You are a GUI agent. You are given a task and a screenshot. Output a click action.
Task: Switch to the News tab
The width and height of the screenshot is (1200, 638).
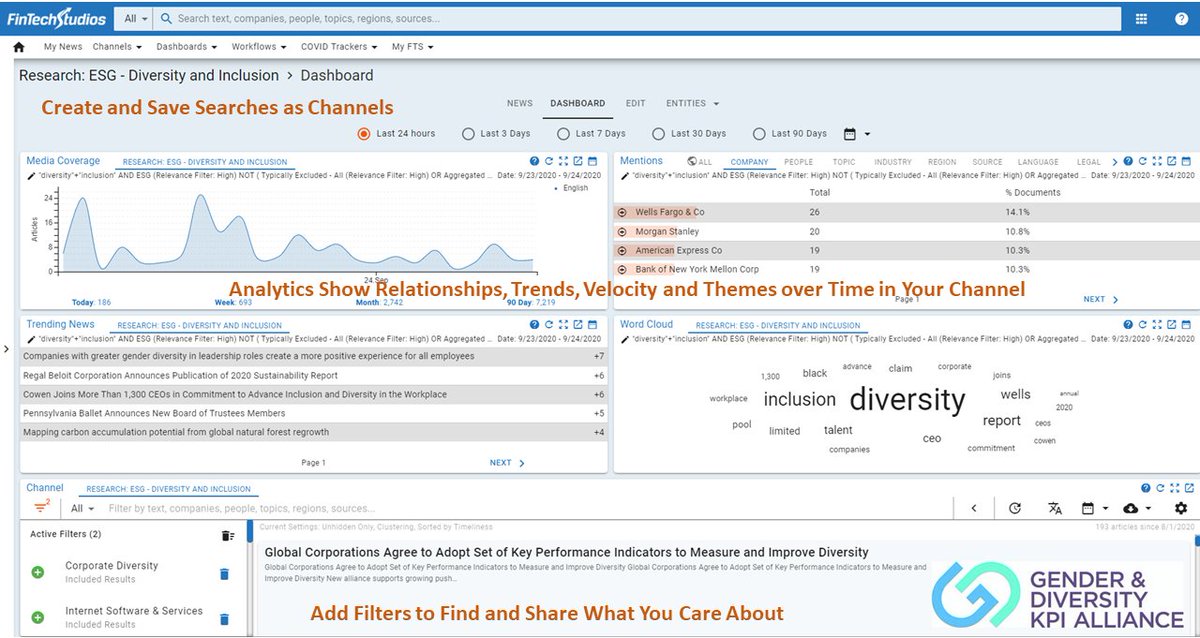point(520,103)
